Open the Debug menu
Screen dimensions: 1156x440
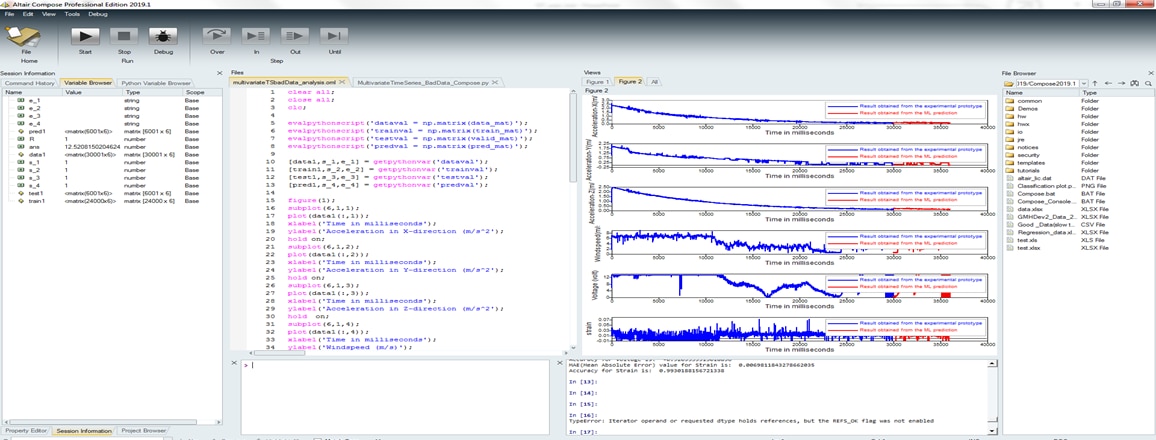click(x=98, y=14)
